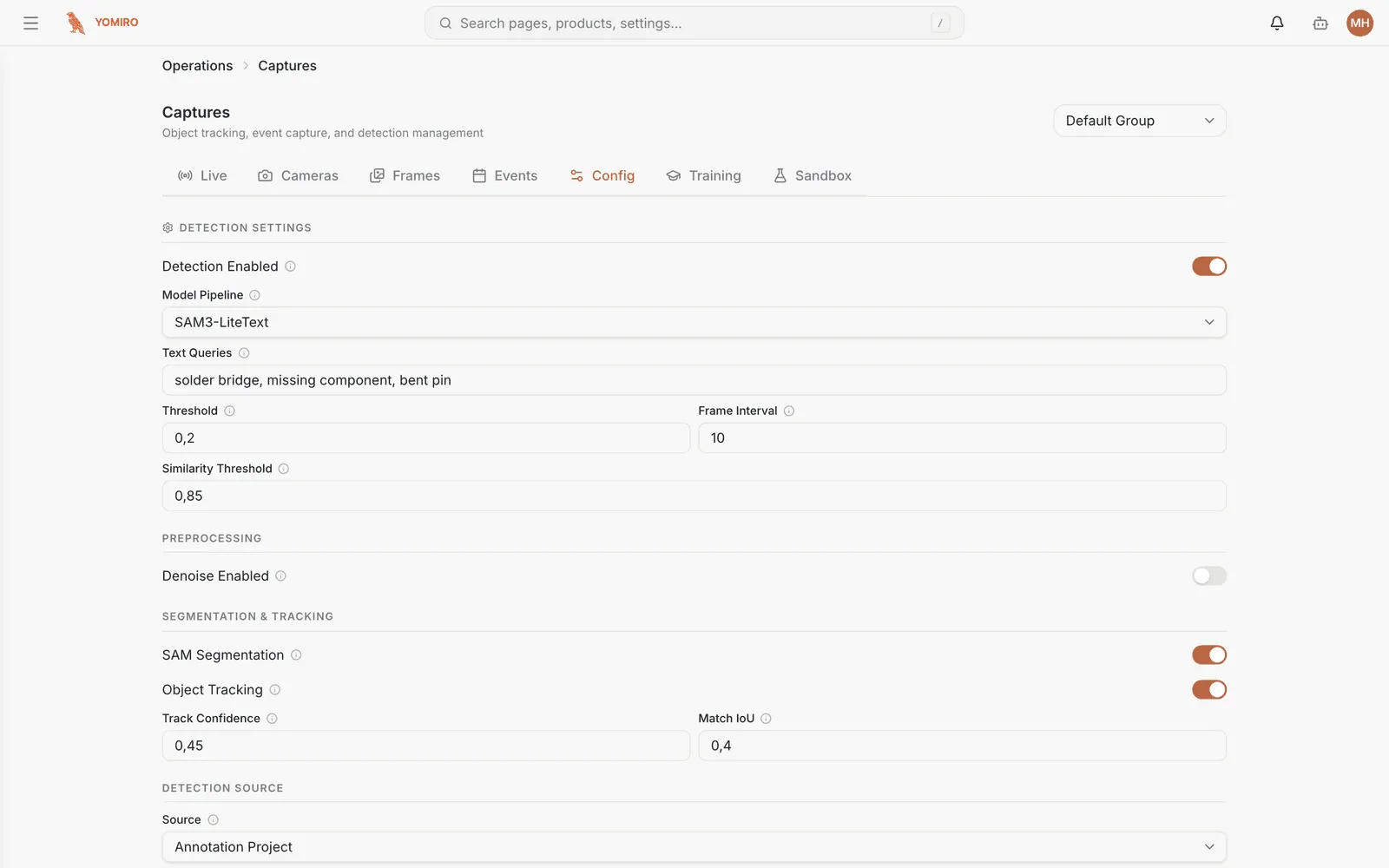Go to Operations breadcrumb
Viewport: 1389px width, 868px height.
point(197,66)
